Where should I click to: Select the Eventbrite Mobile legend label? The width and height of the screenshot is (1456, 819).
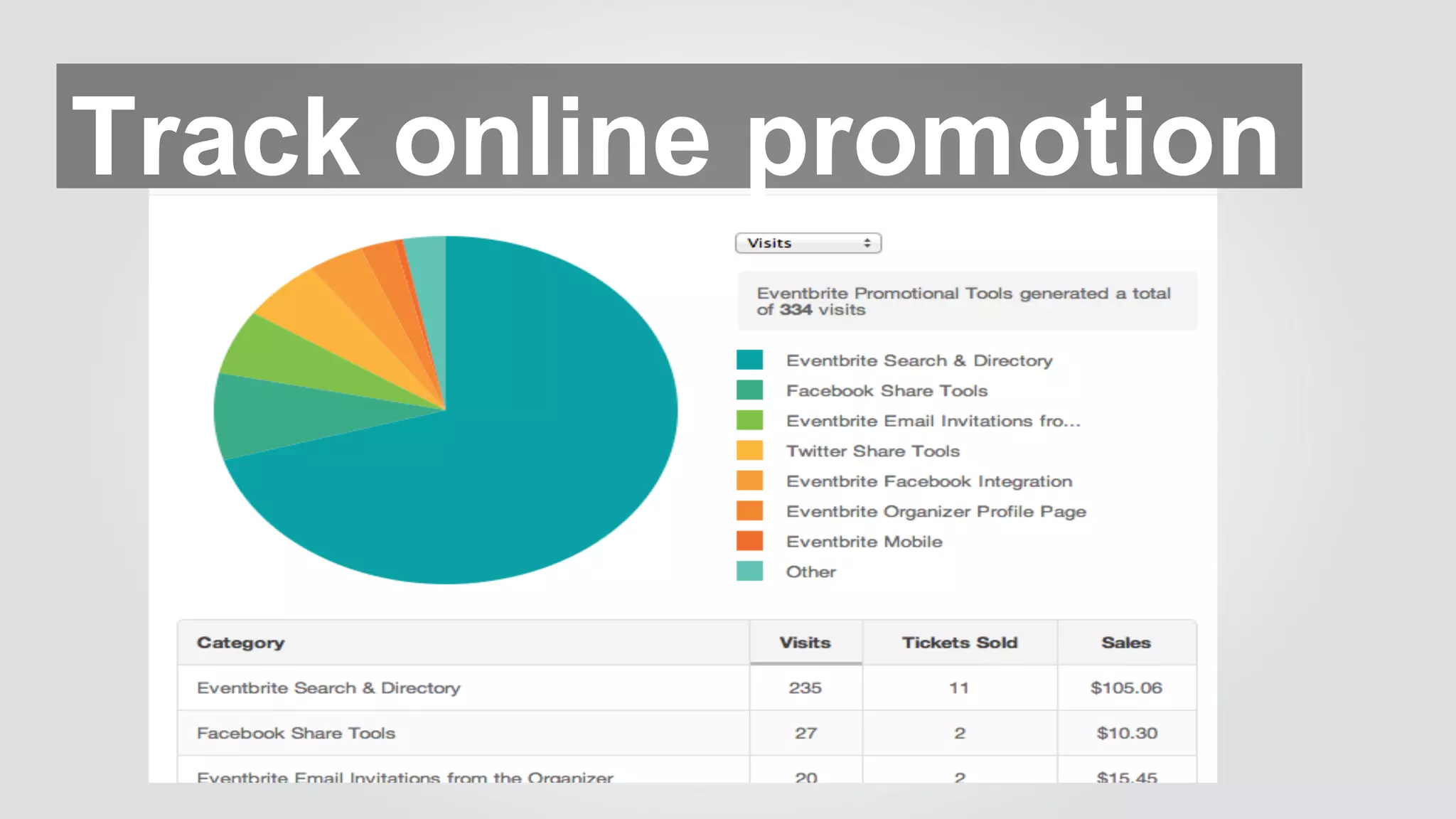864,542
